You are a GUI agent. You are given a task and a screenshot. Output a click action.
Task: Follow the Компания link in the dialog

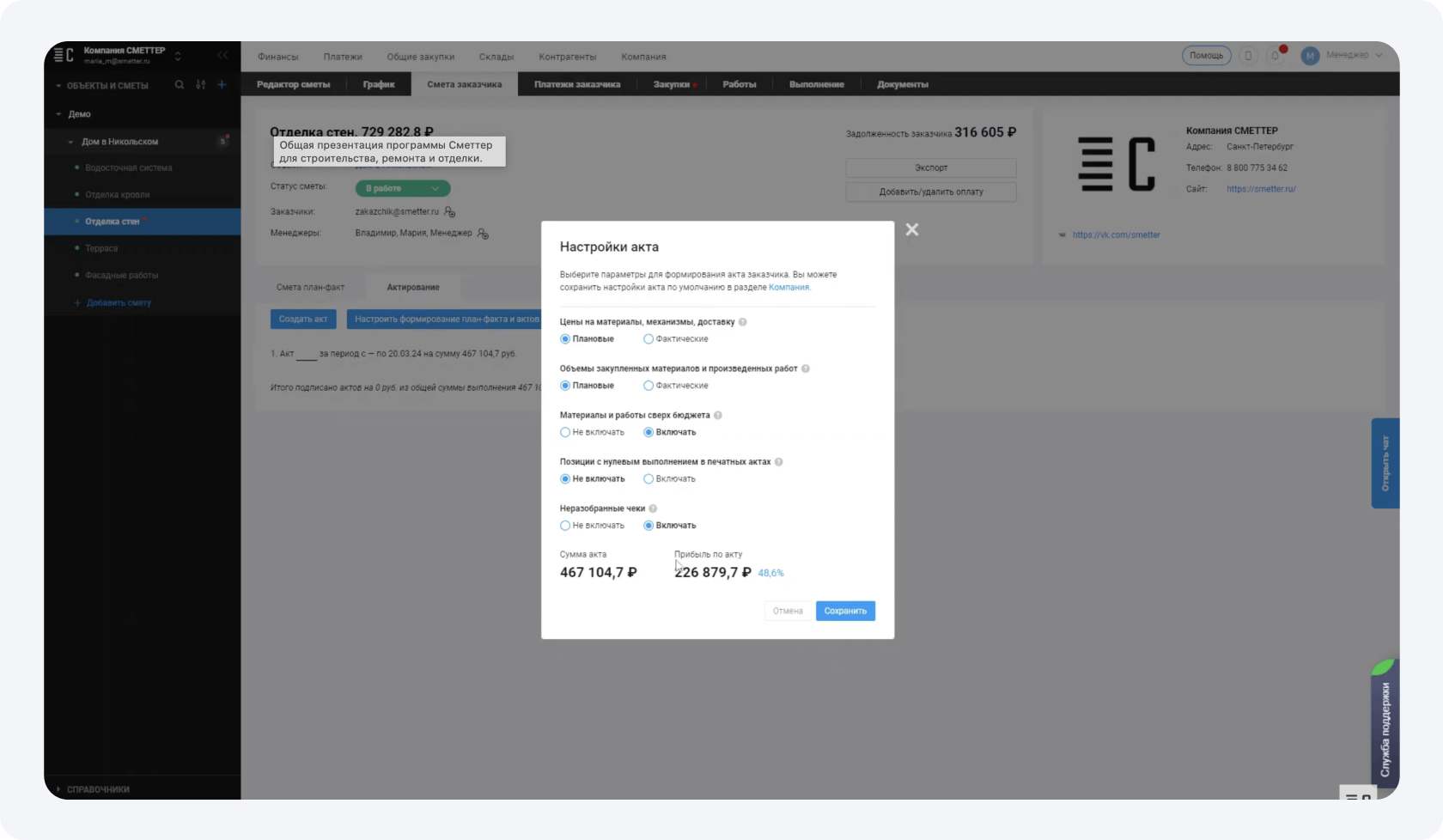[788, 288]
